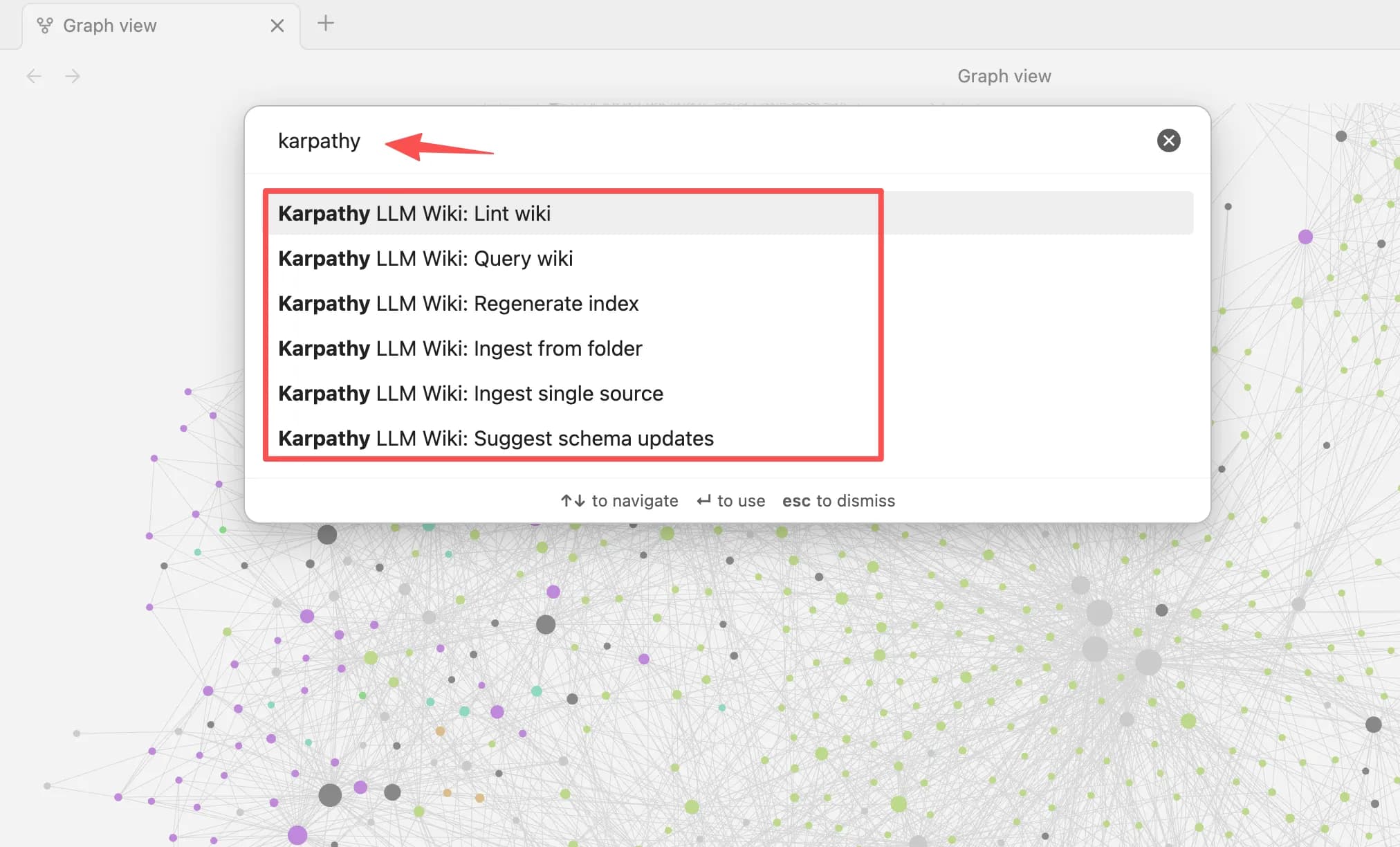
Task: Navigate back with left arrow
Action: (33, 76)
